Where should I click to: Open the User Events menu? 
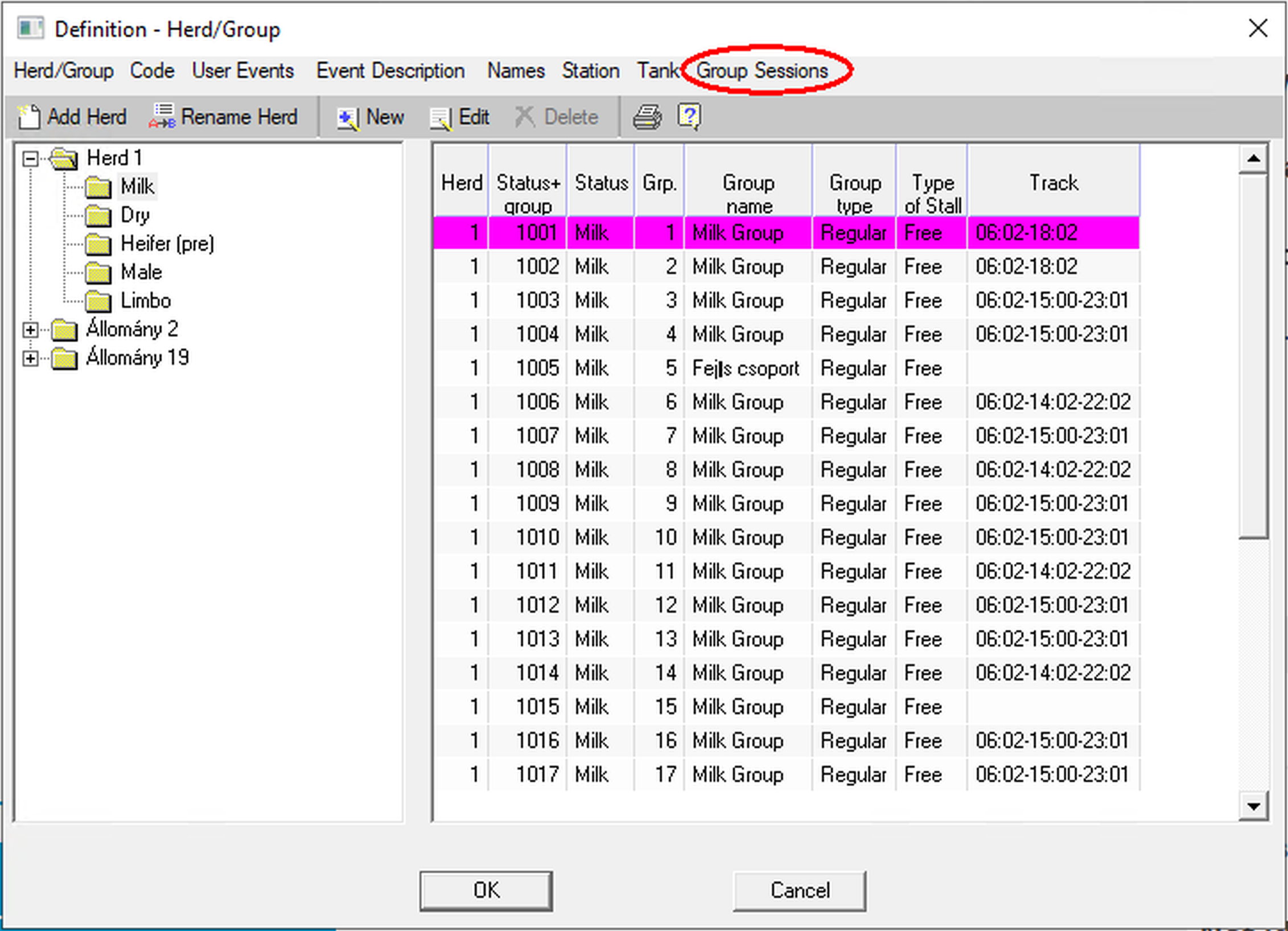[242, 71]
